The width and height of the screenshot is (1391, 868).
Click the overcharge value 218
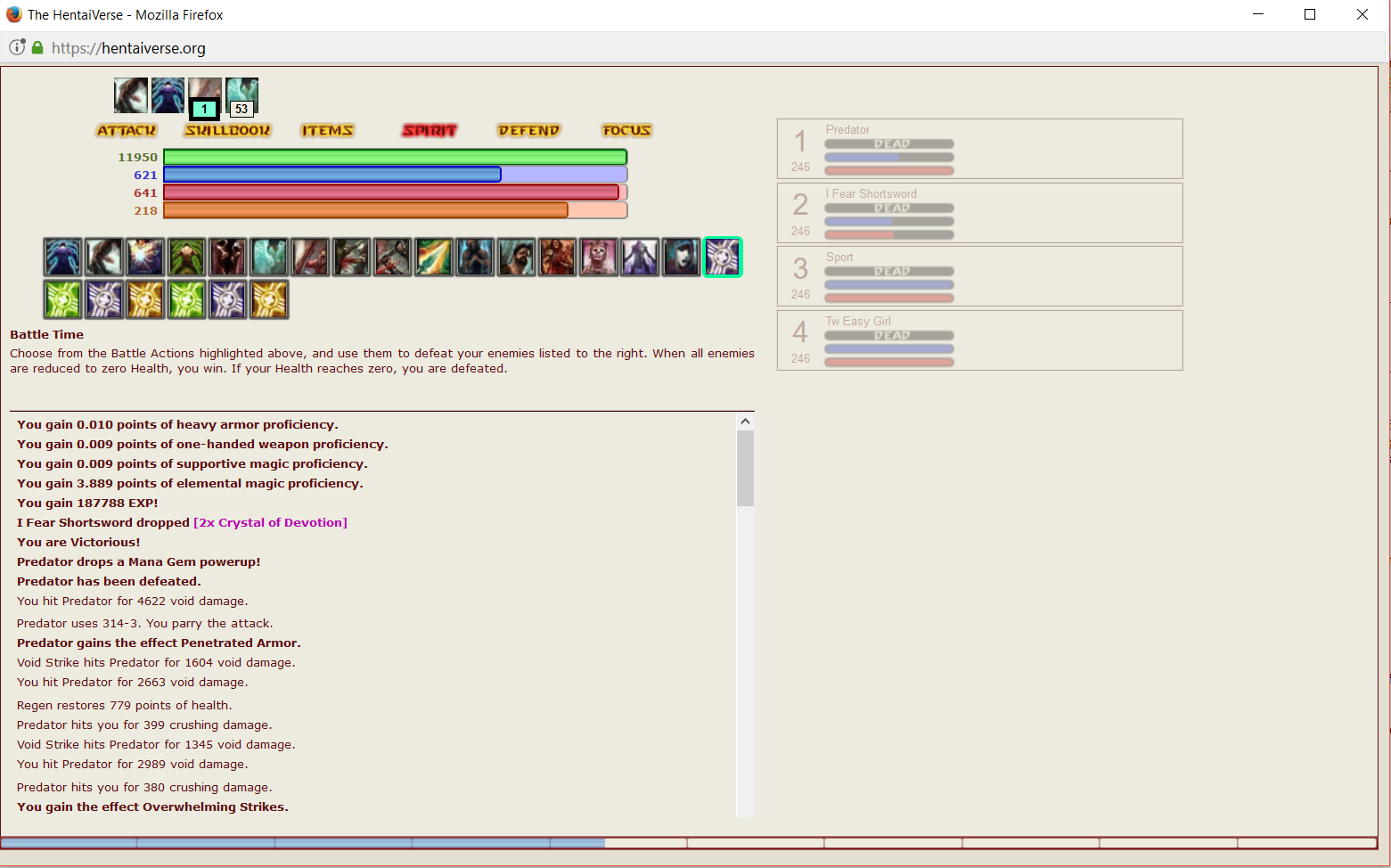[145, 211]
